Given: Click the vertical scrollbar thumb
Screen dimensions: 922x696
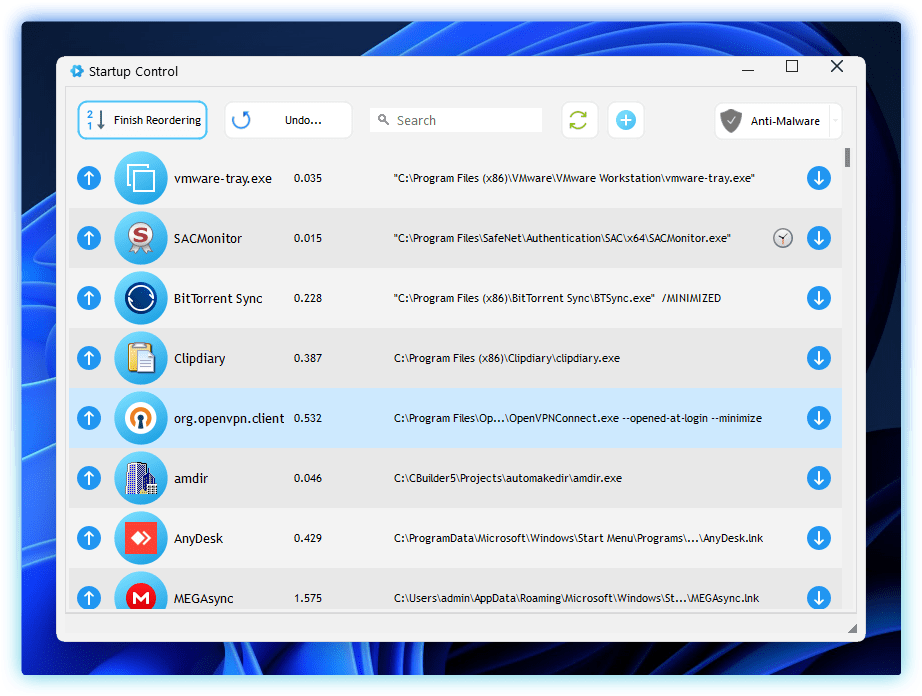Looking at the screenshot, I should (x=847, y=157).
